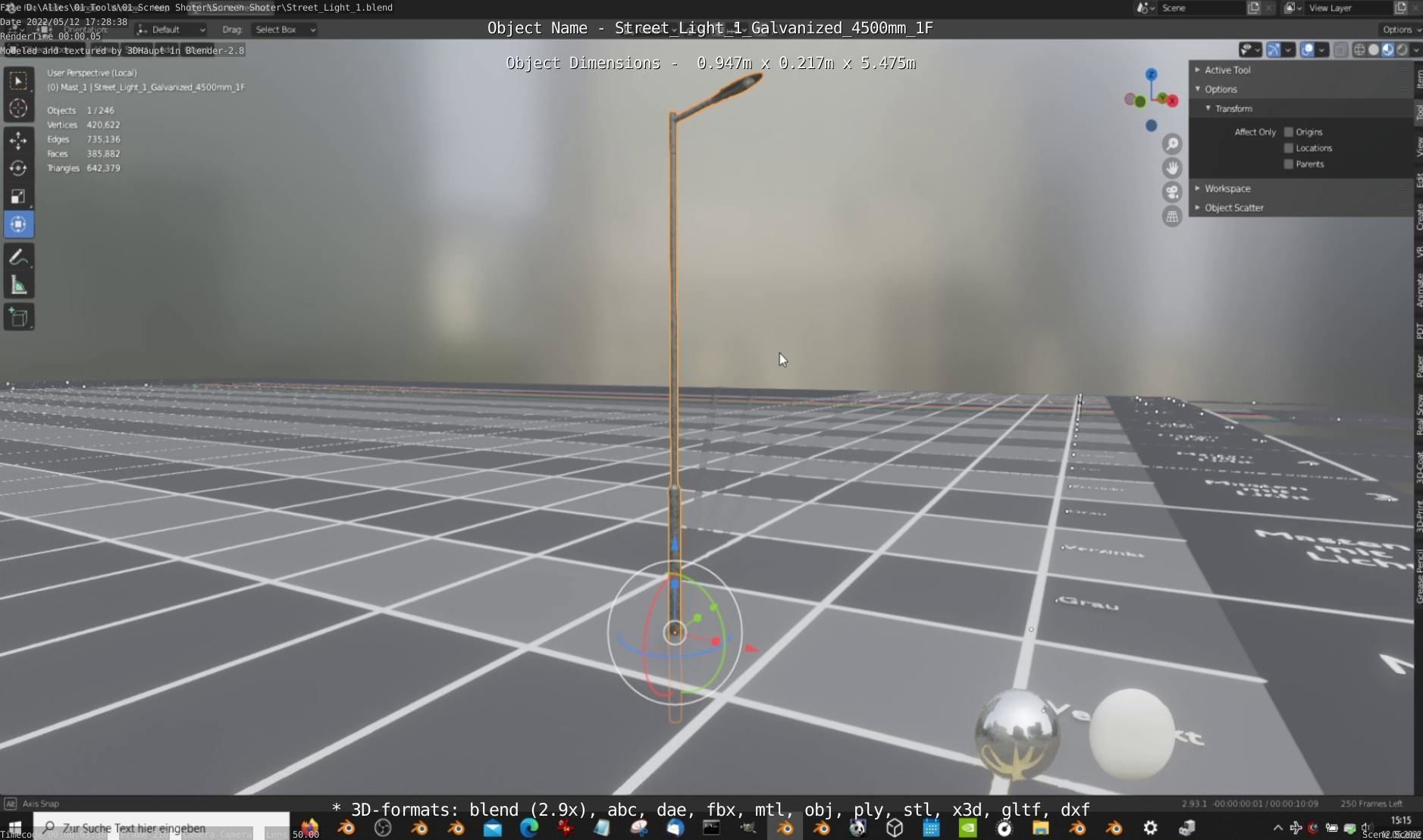This screenshot has width=1423, height=840.
Task: Enable Affect Only Origins checkbox
Action: (x=1288, y=132)
